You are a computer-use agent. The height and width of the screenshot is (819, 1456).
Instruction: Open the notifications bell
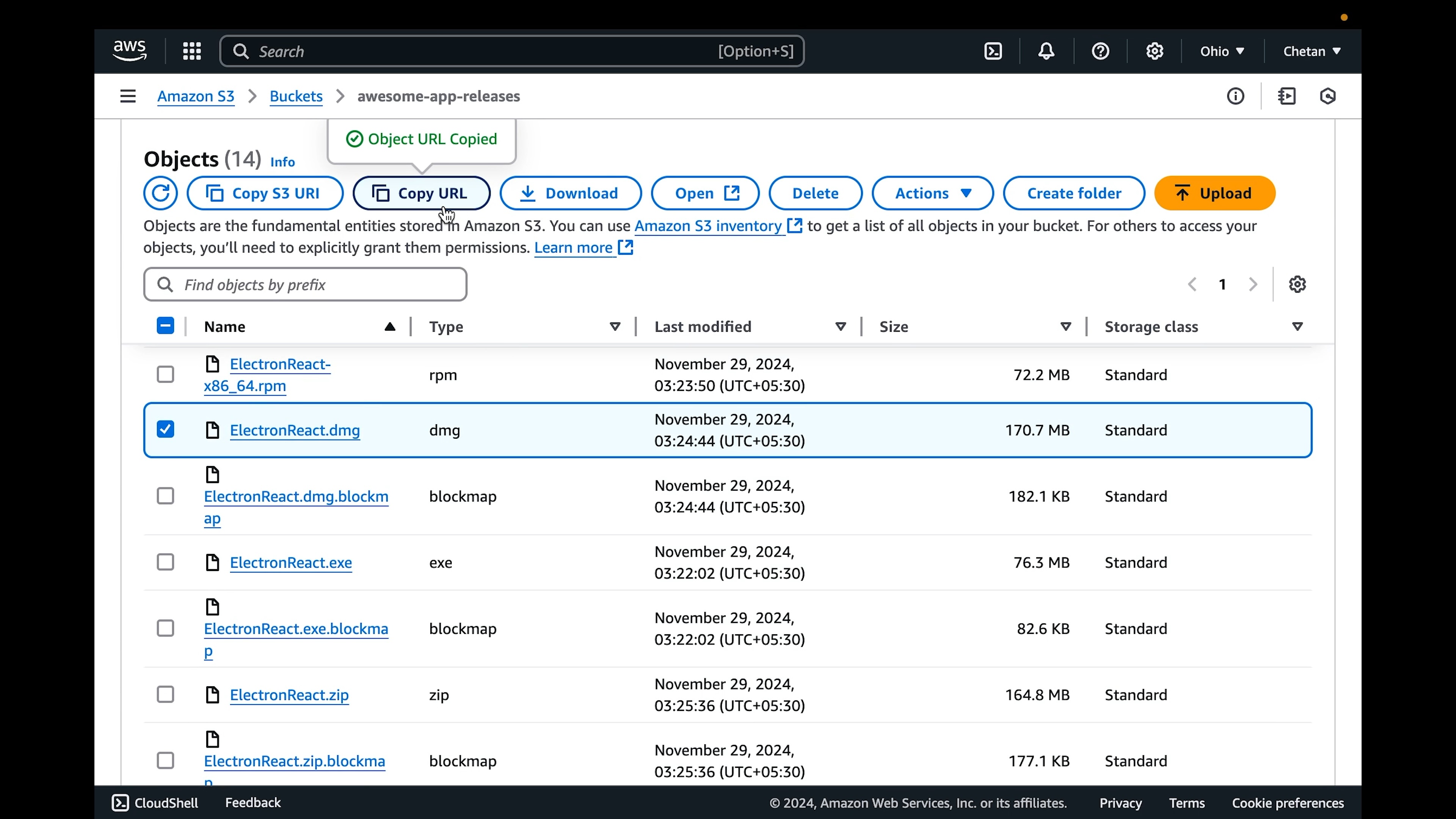coord(1046,52)
